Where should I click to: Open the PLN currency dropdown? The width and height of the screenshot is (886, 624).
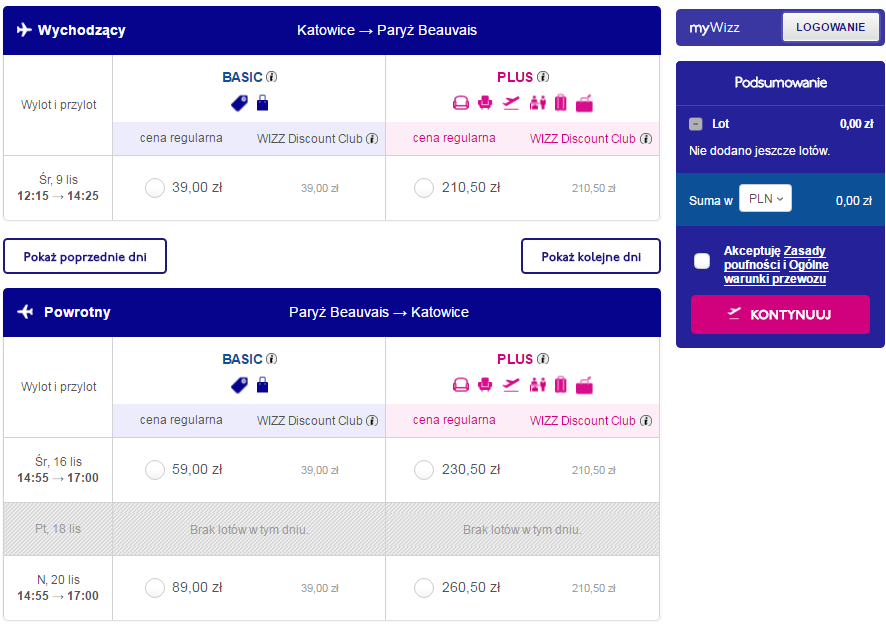pos(765,199)
